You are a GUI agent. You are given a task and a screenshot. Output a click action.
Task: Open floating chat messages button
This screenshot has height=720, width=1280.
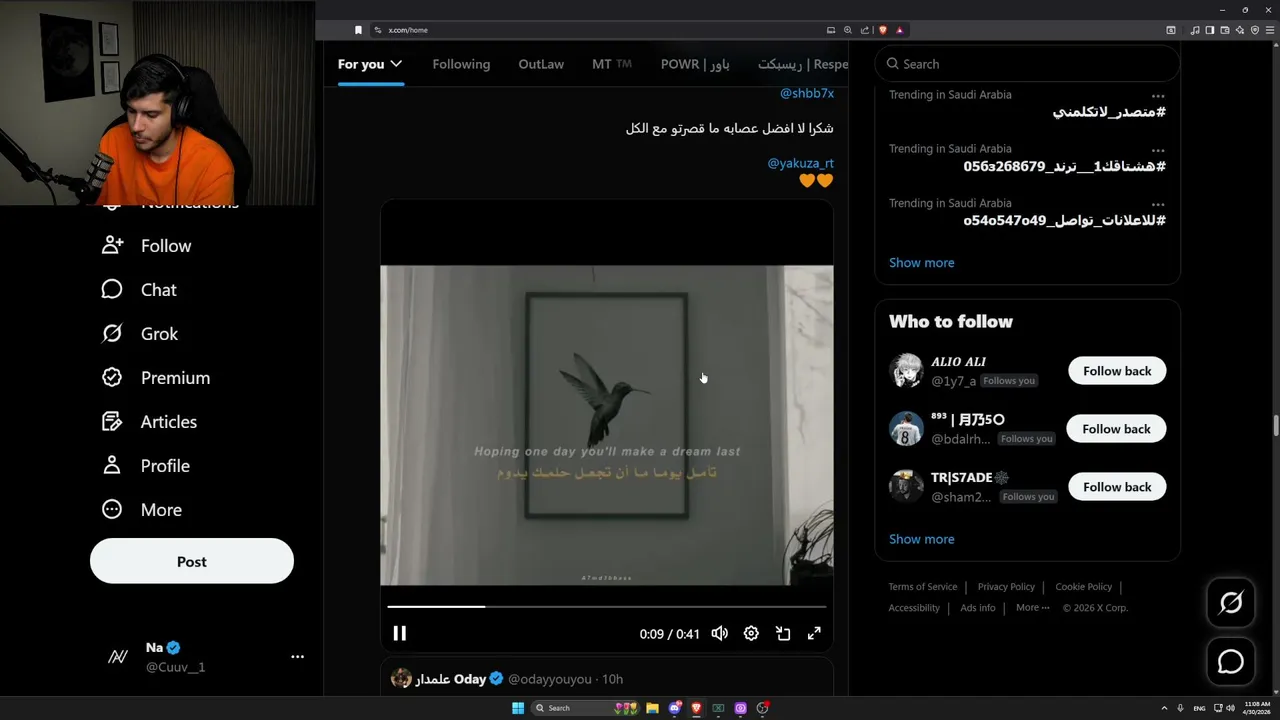[1231, 662]
